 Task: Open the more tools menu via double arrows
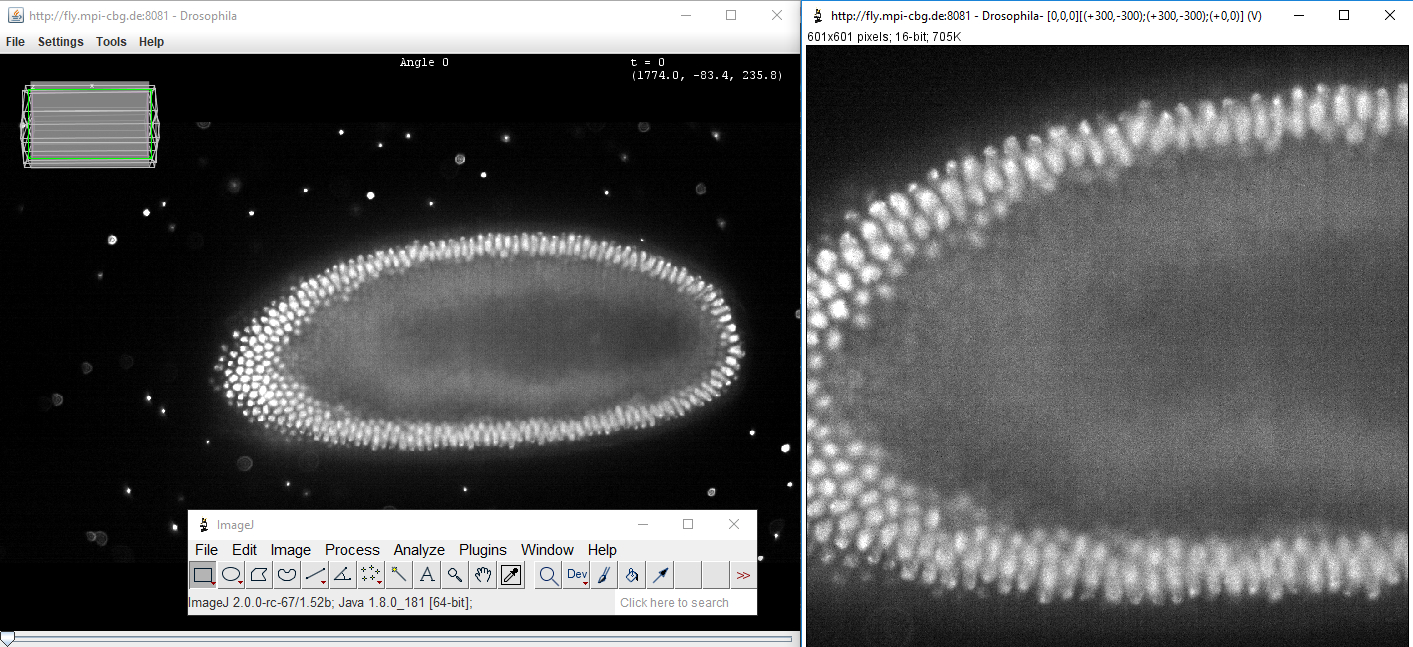coord(744,574)
